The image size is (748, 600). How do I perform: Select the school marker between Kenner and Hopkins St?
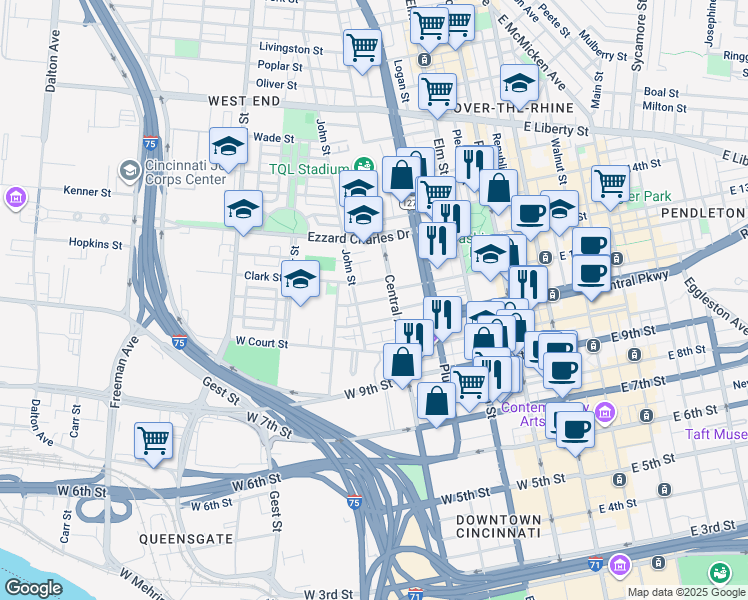coord(243,210)
